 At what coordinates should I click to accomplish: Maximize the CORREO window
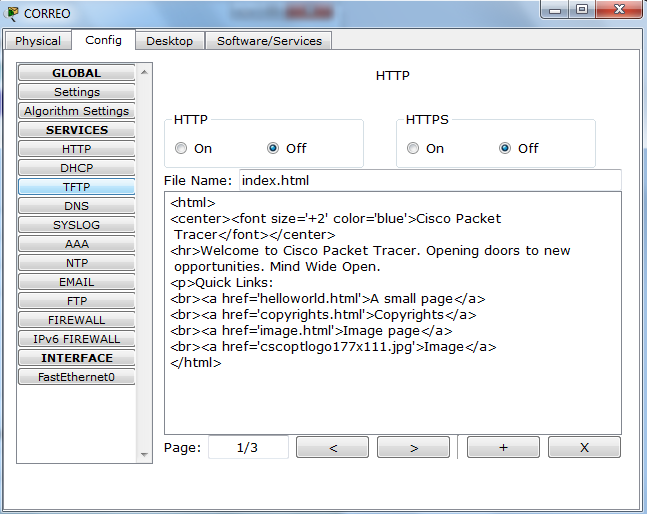coord(582,9)
